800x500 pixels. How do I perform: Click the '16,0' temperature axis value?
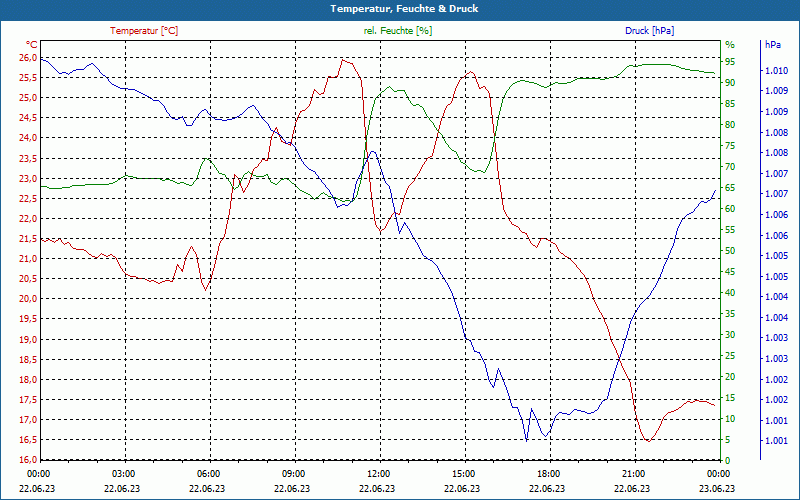coord(28,460)
